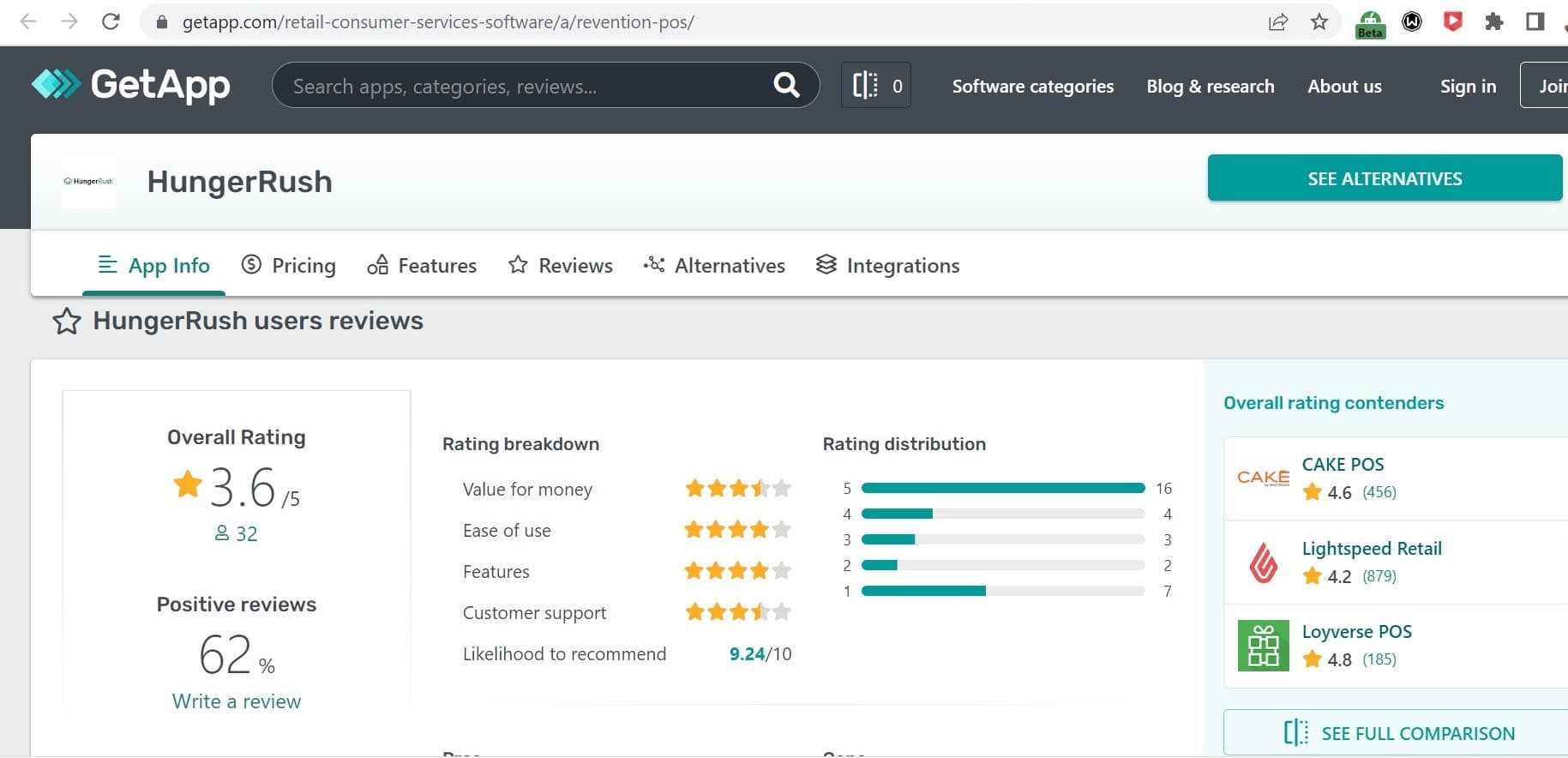Click the search magnifier icon

coord(786,85)
